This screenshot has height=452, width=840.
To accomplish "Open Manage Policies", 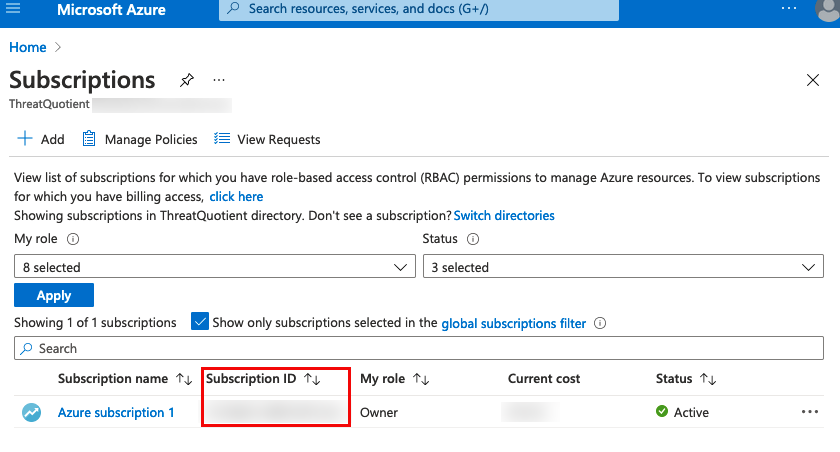I will point(140,139).
